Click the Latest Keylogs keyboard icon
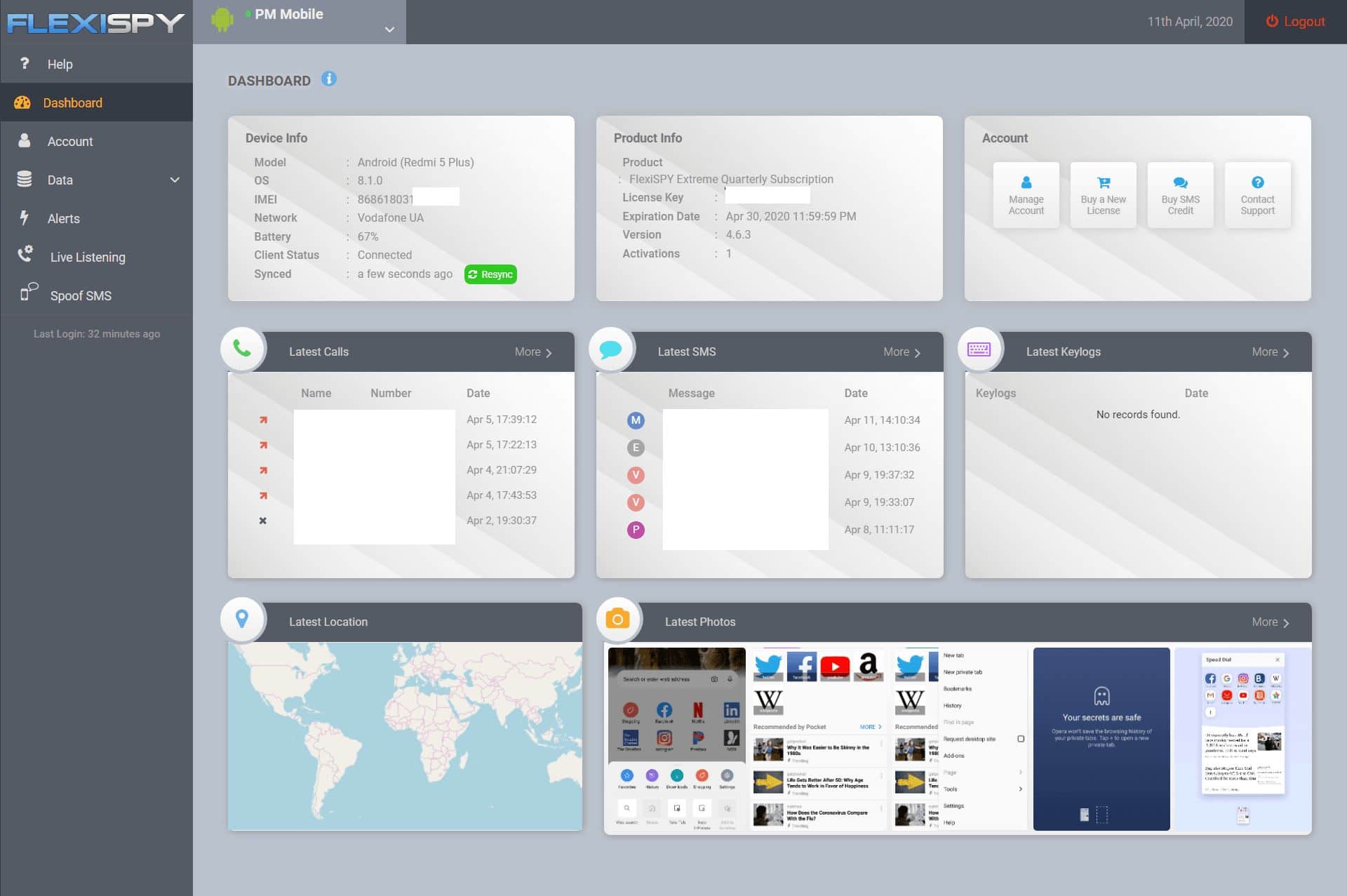Screen dimensions: 1347x896 pos(979,349)
